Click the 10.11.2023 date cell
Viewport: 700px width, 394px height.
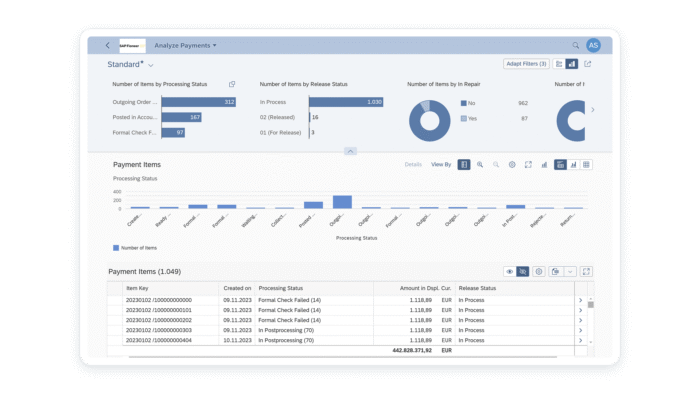pyautogui.click(x=237, y=340)
